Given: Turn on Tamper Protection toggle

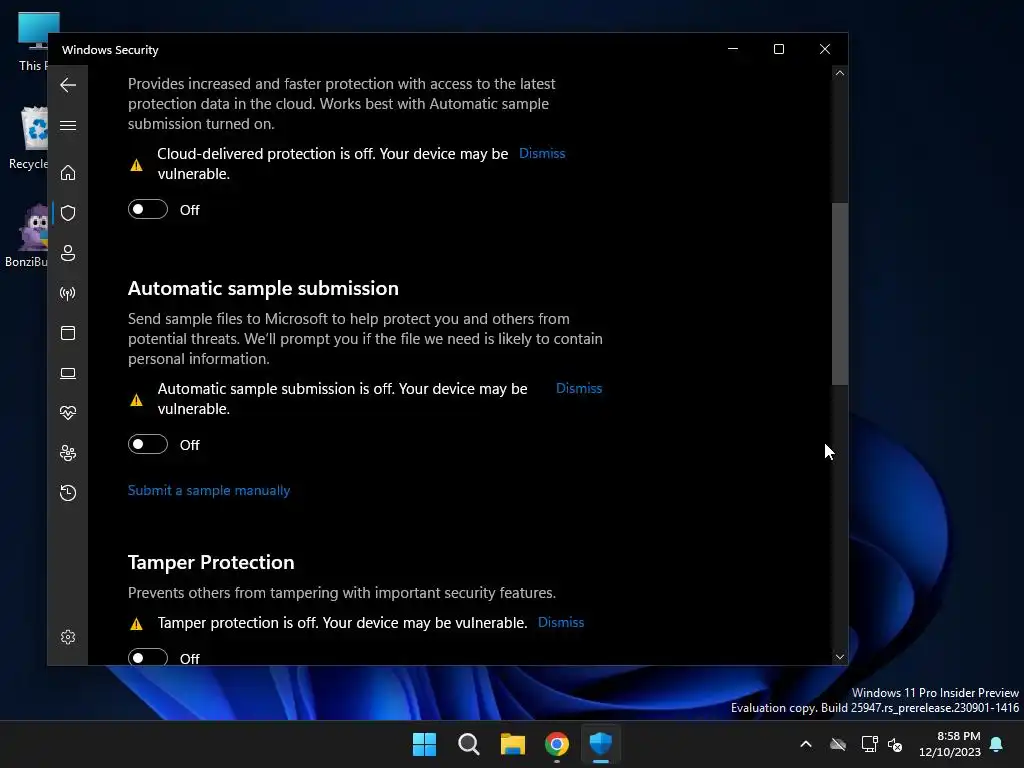Looking at the screenshot, I should [x=148, y=656].
